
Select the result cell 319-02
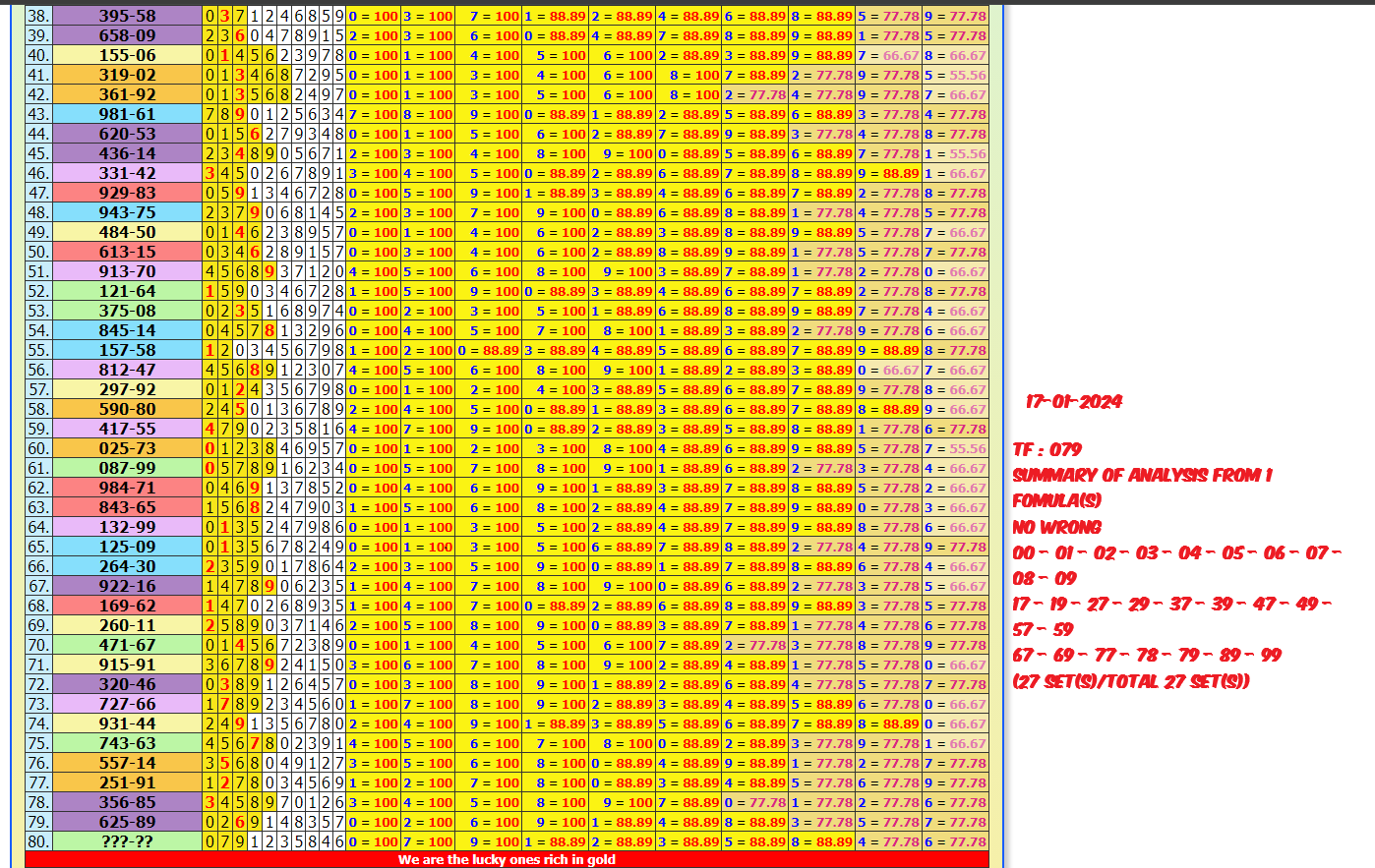127,75
